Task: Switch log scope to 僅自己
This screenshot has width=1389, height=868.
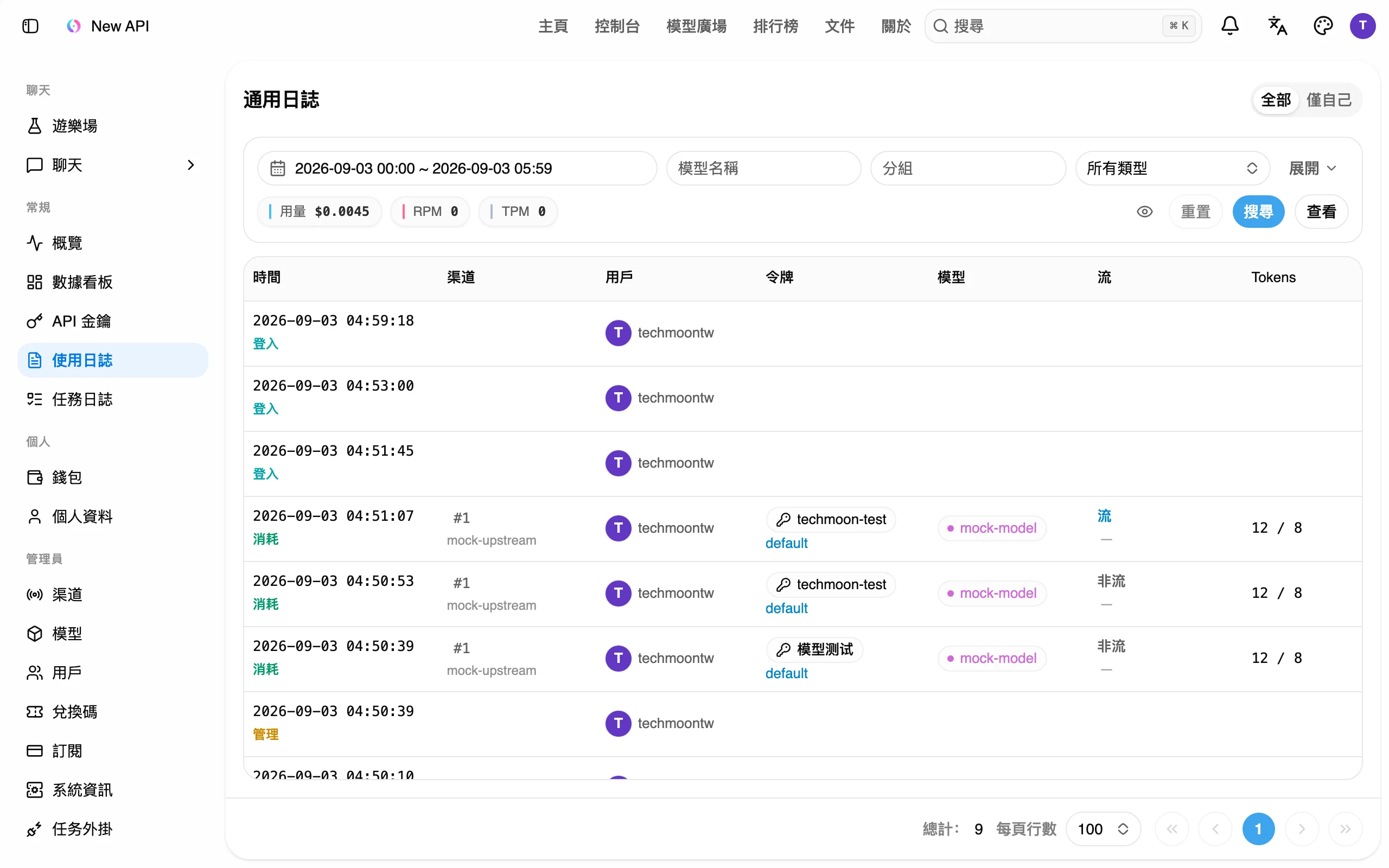Action: coord(1328,100)
